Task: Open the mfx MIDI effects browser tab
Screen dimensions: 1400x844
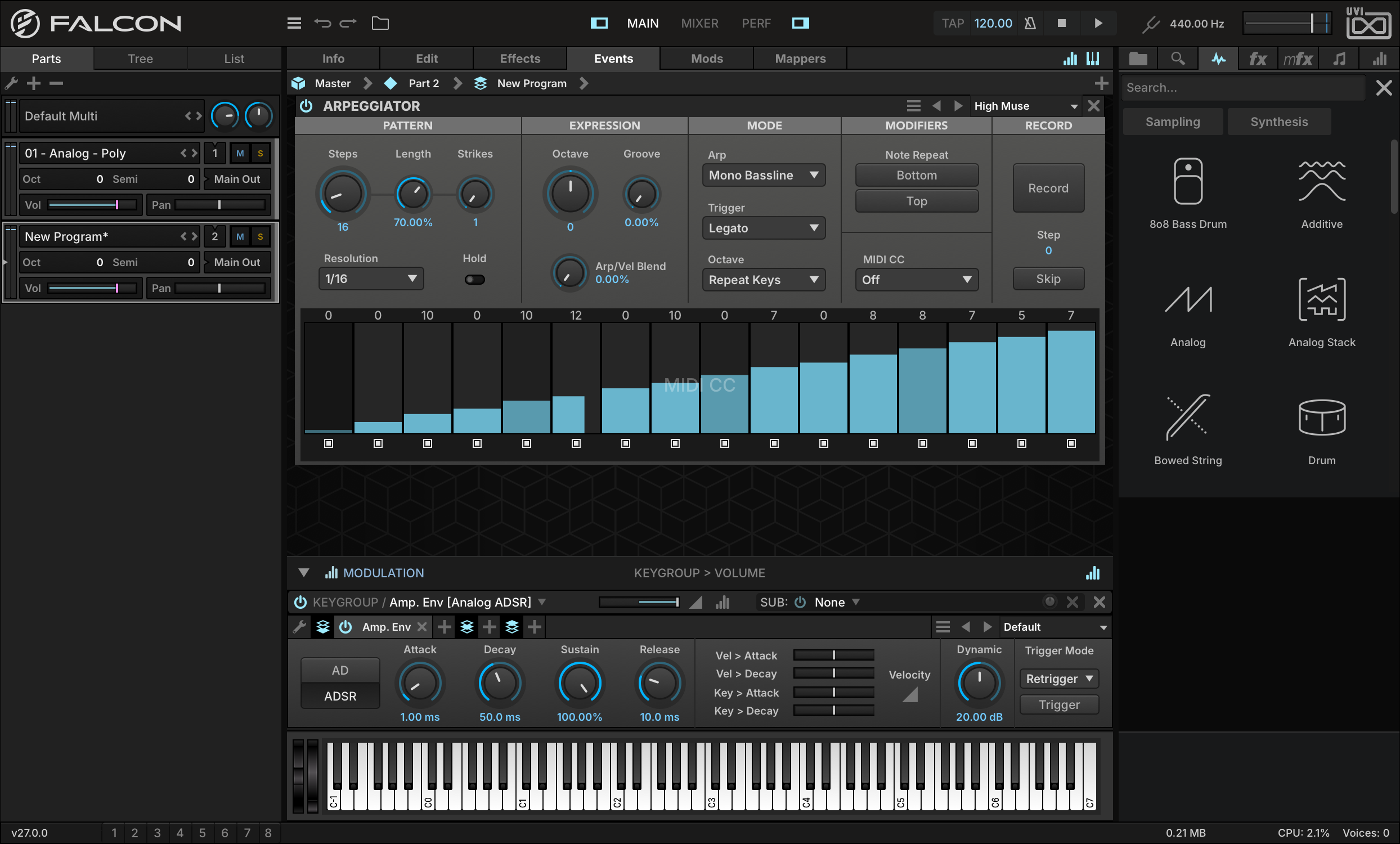Action: pos(1298,59)
